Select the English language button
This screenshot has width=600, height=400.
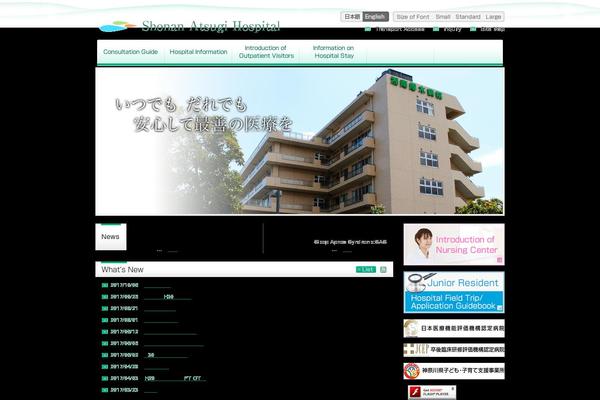coord(375,17)
